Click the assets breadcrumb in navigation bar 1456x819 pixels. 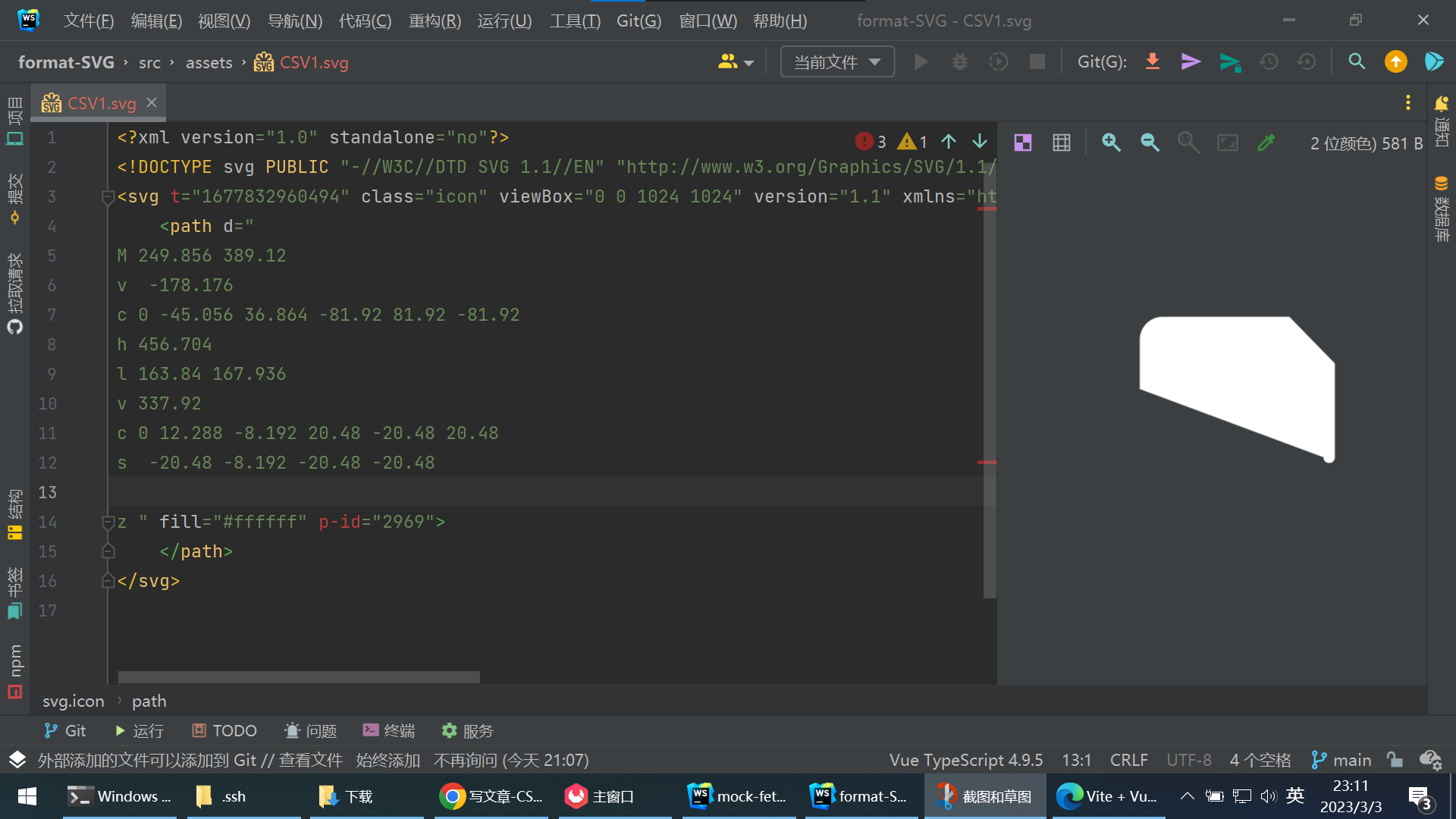[x=209, y=62]
